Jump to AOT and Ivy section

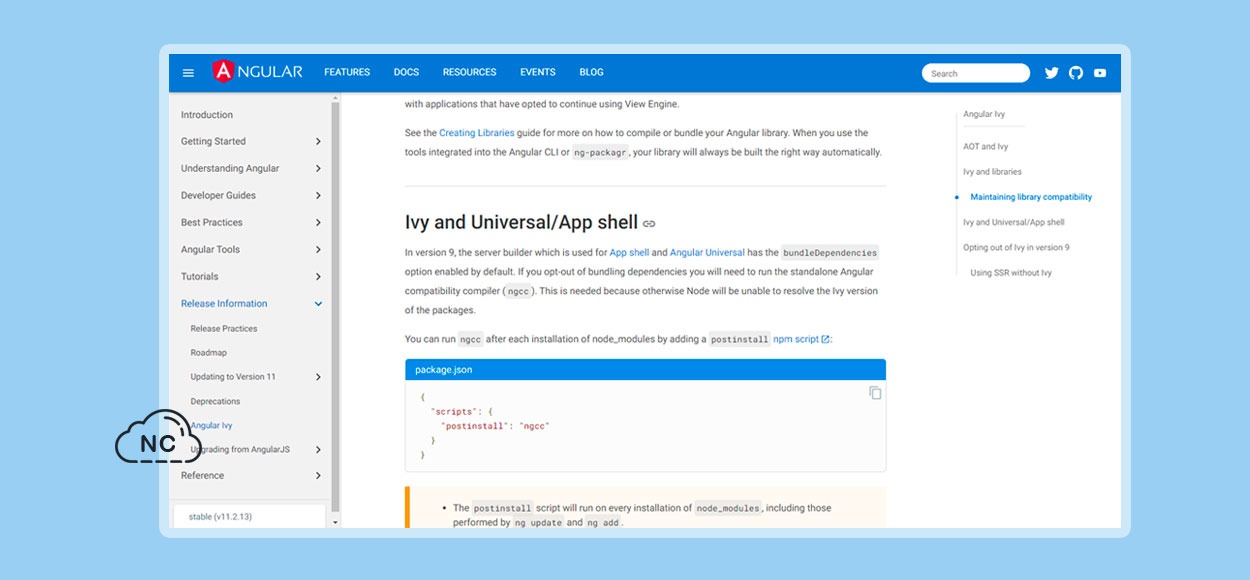coord(986,147)
